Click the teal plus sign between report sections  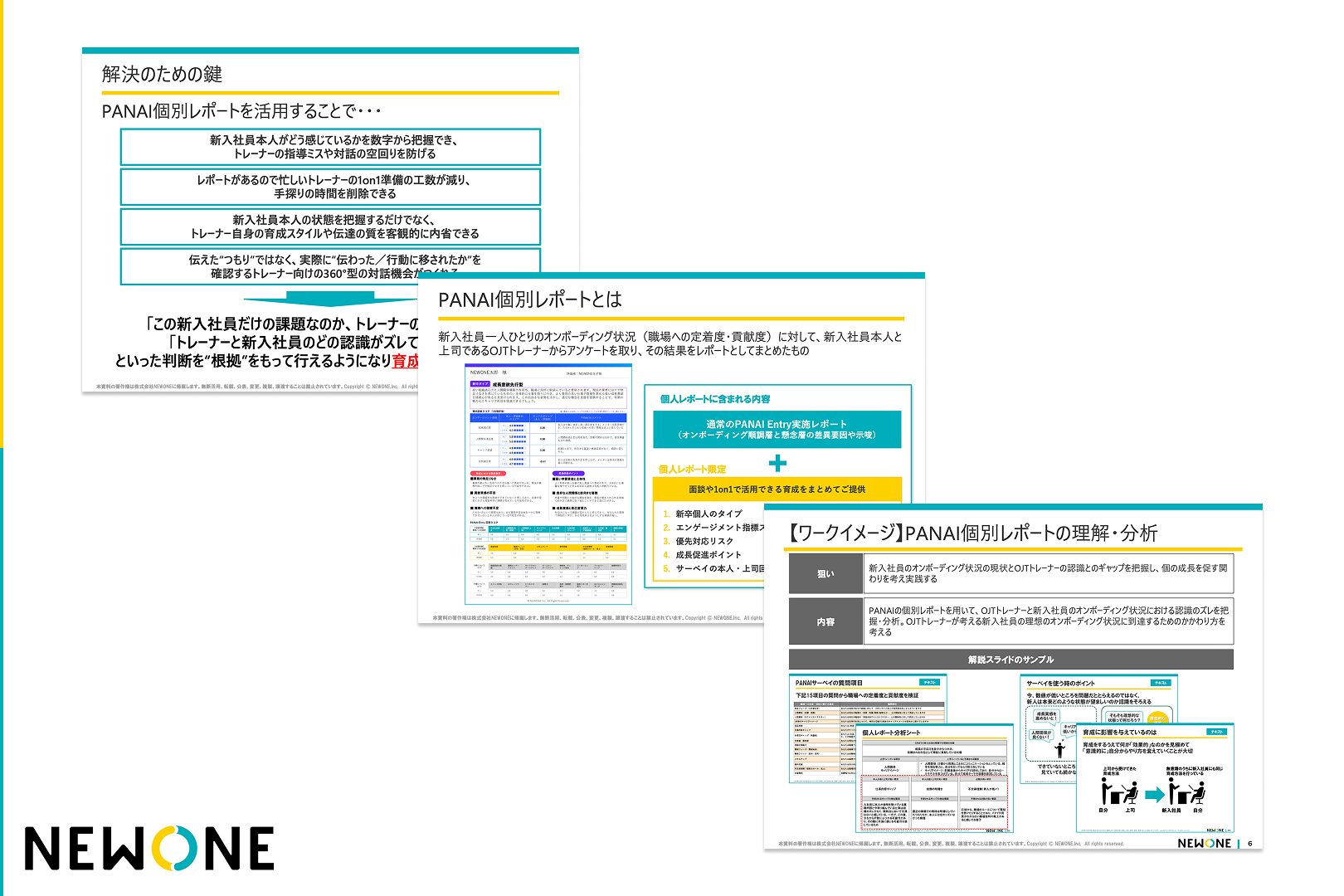(x=777, y=463)
